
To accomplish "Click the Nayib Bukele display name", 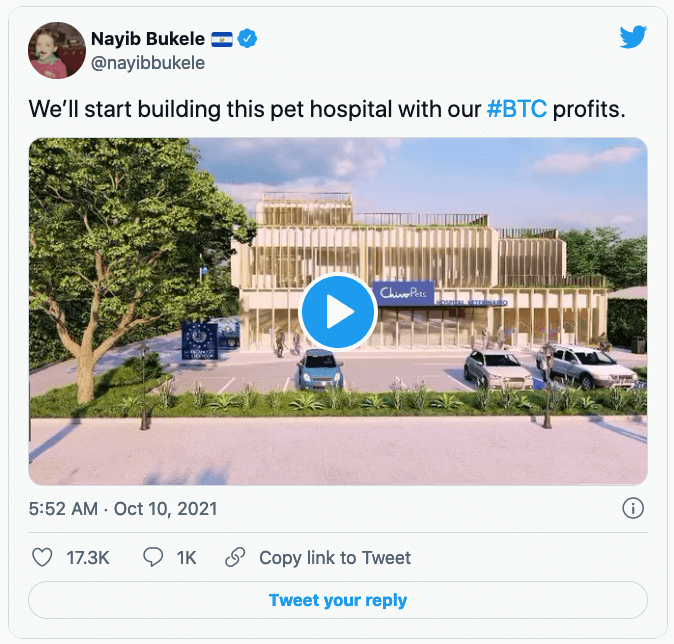I will coord(148,39).
